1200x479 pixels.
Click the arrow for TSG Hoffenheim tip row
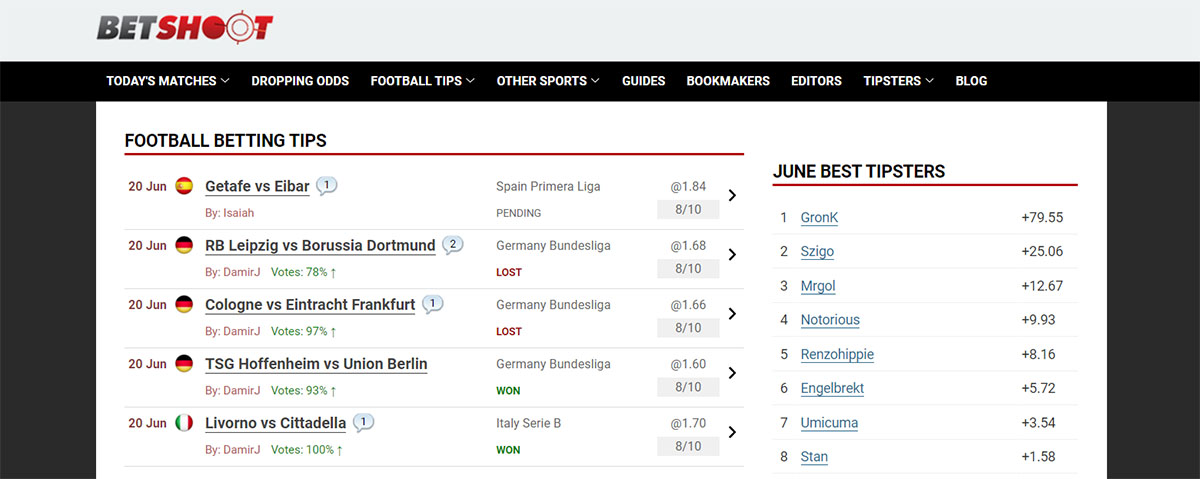coord(732,373)
